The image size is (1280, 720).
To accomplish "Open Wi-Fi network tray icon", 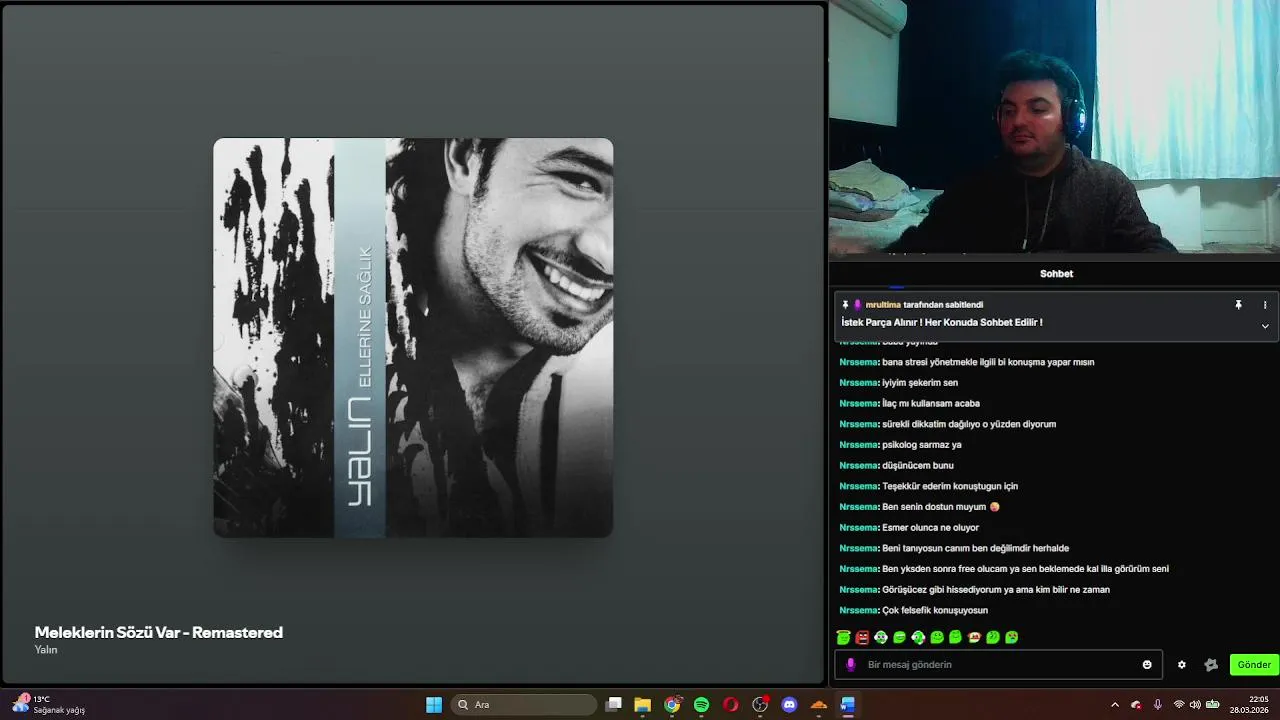I will [1179, 705].
